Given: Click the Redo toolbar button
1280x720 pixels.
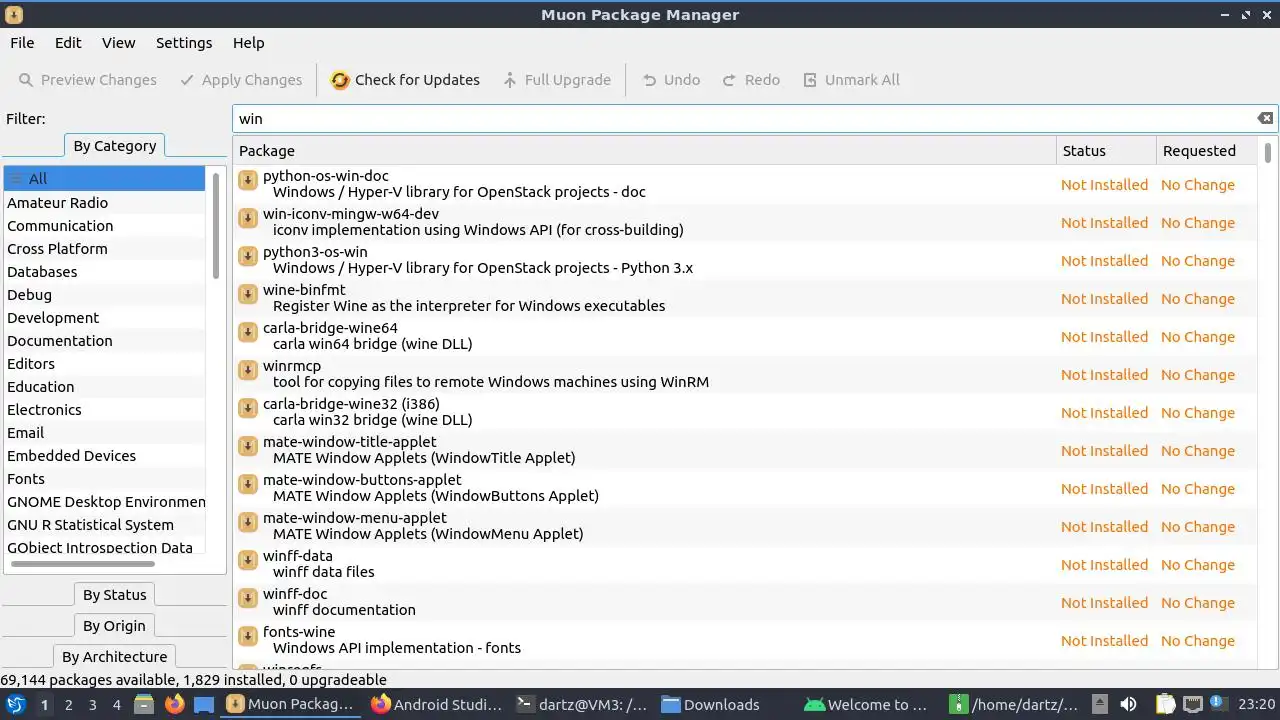Looking at the screenshot, I should 751,80.
